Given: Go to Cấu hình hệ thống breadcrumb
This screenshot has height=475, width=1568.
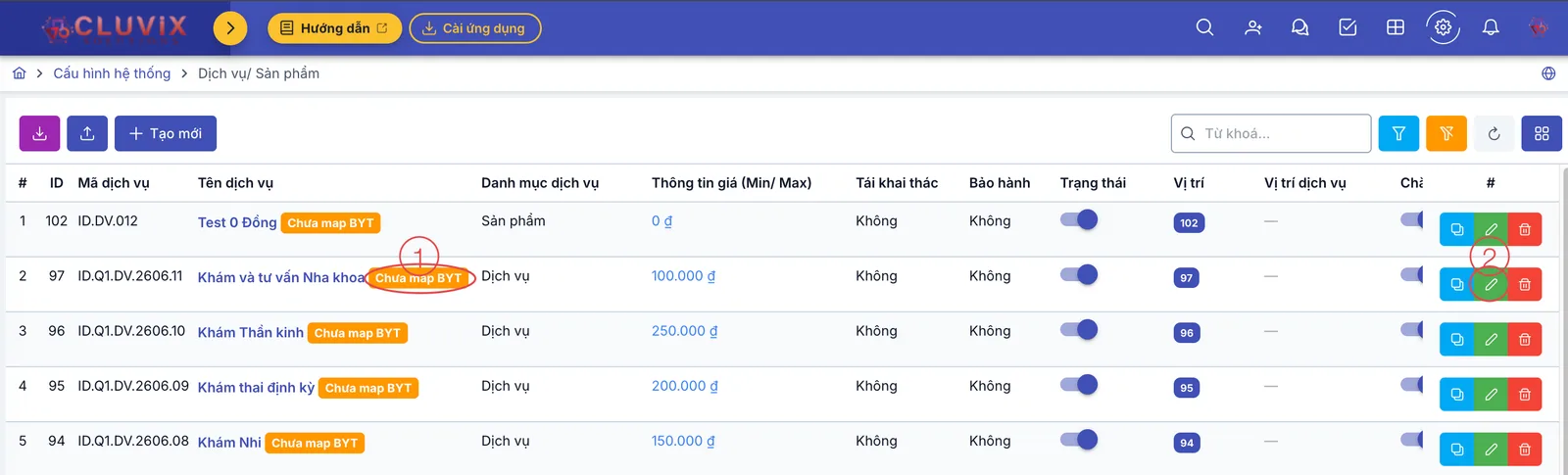Looking at the screenshot, I should [112, 73].
